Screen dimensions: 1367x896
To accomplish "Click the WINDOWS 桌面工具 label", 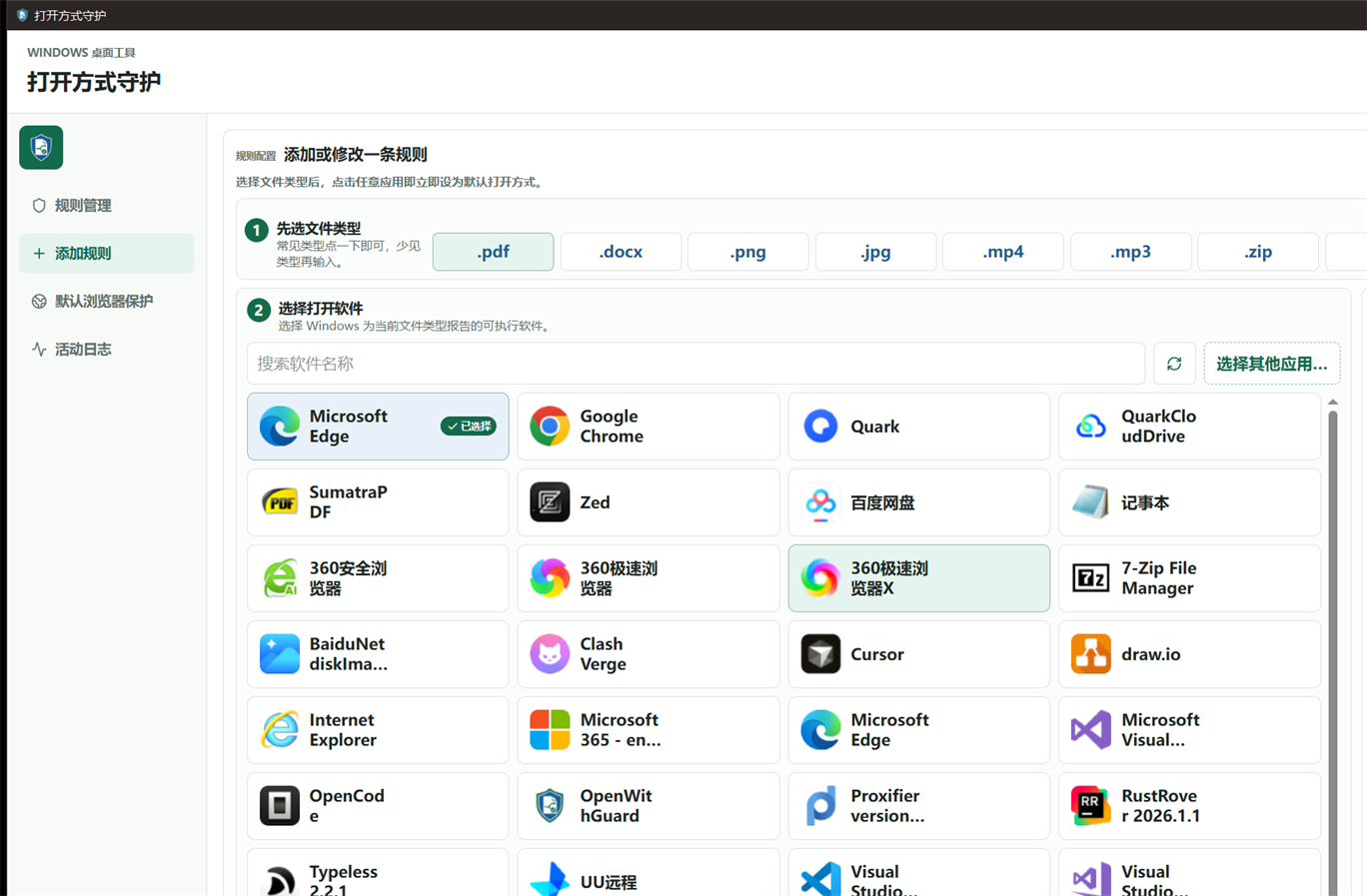I will point(81,52).
